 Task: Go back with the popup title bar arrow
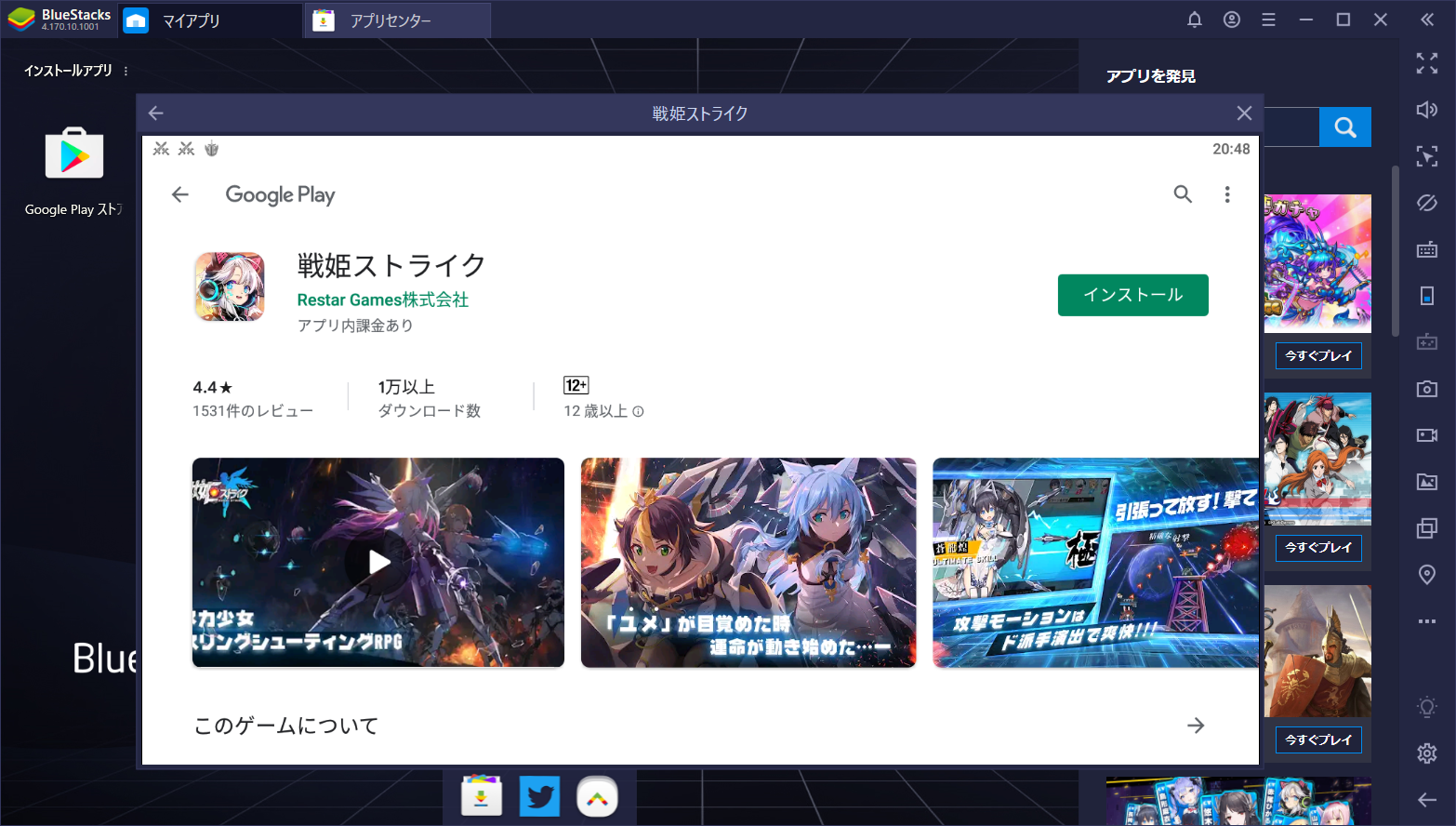click(156, 113)
